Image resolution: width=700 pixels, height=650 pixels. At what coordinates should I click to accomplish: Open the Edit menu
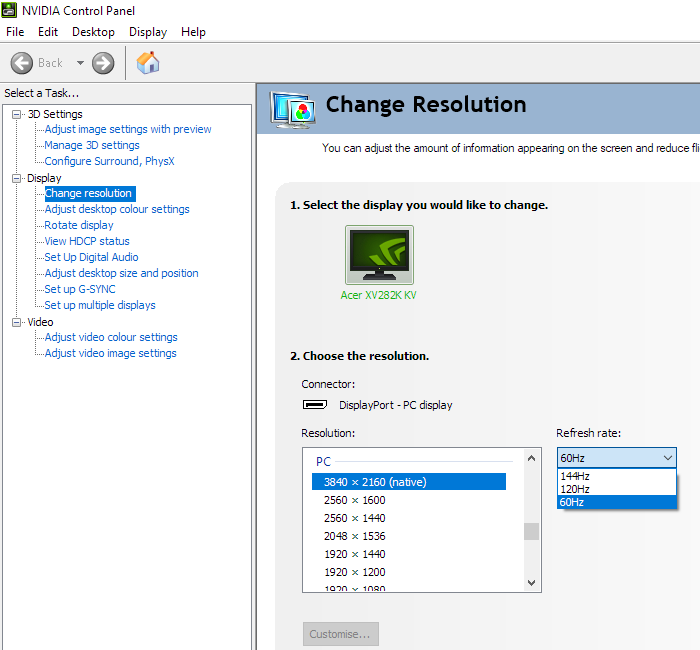click(48, 32)
